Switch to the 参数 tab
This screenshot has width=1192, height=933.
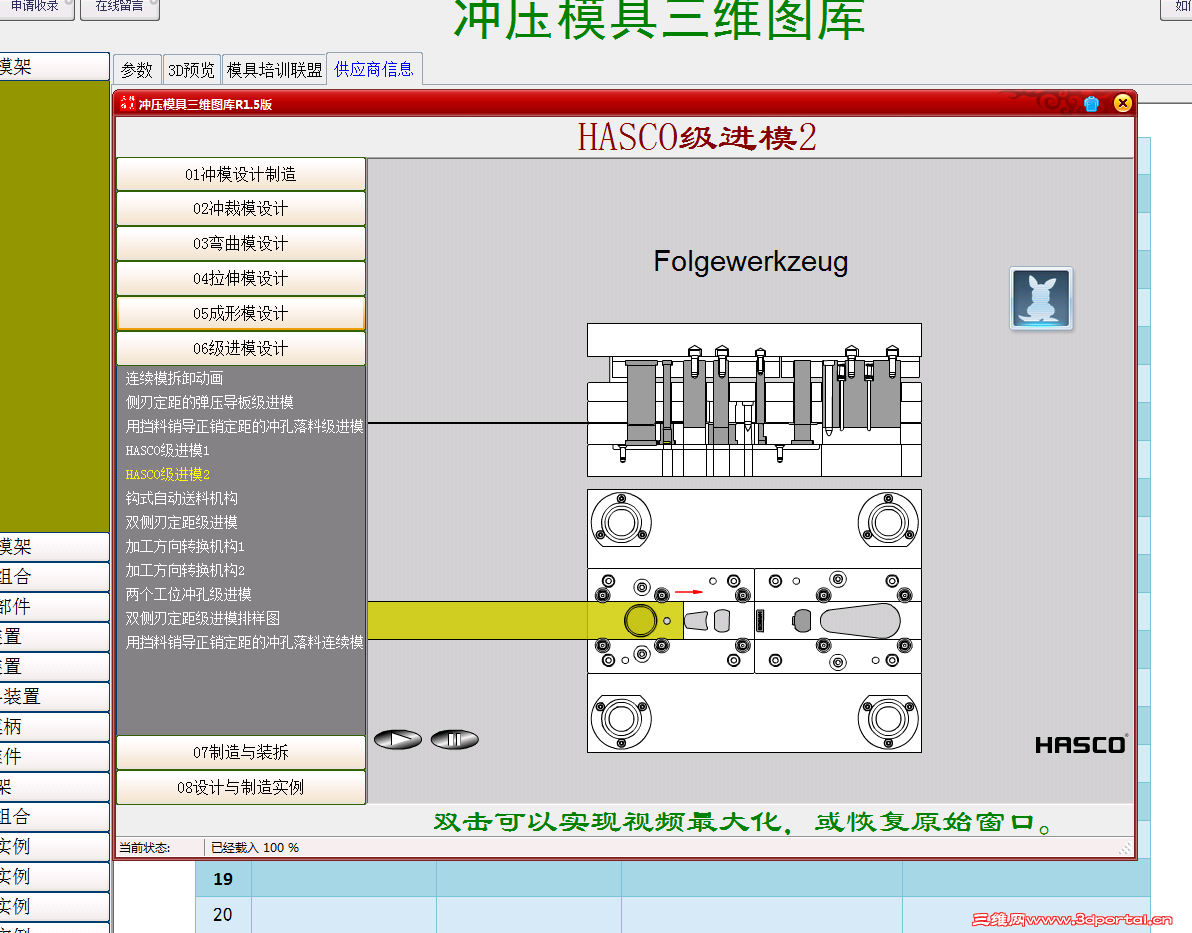click(x=137, y=70)
